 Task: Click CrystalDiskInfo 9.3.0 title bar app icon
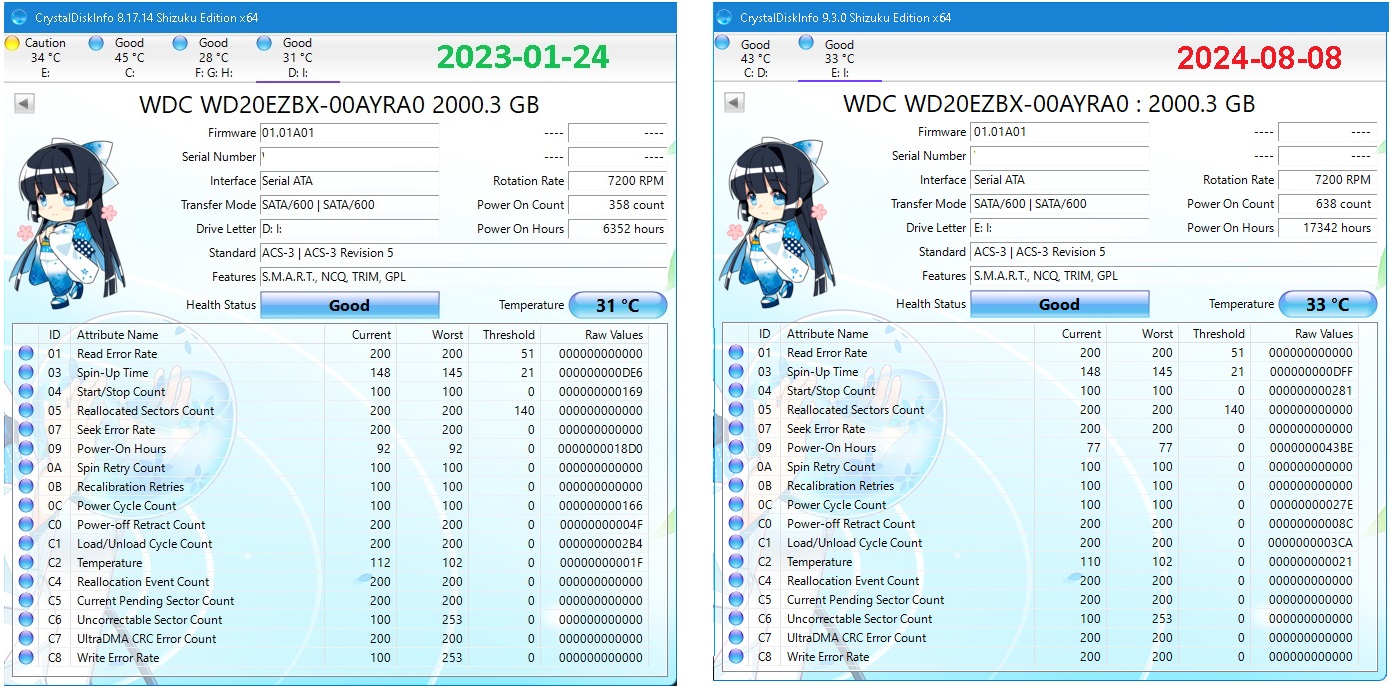[724, 17]
